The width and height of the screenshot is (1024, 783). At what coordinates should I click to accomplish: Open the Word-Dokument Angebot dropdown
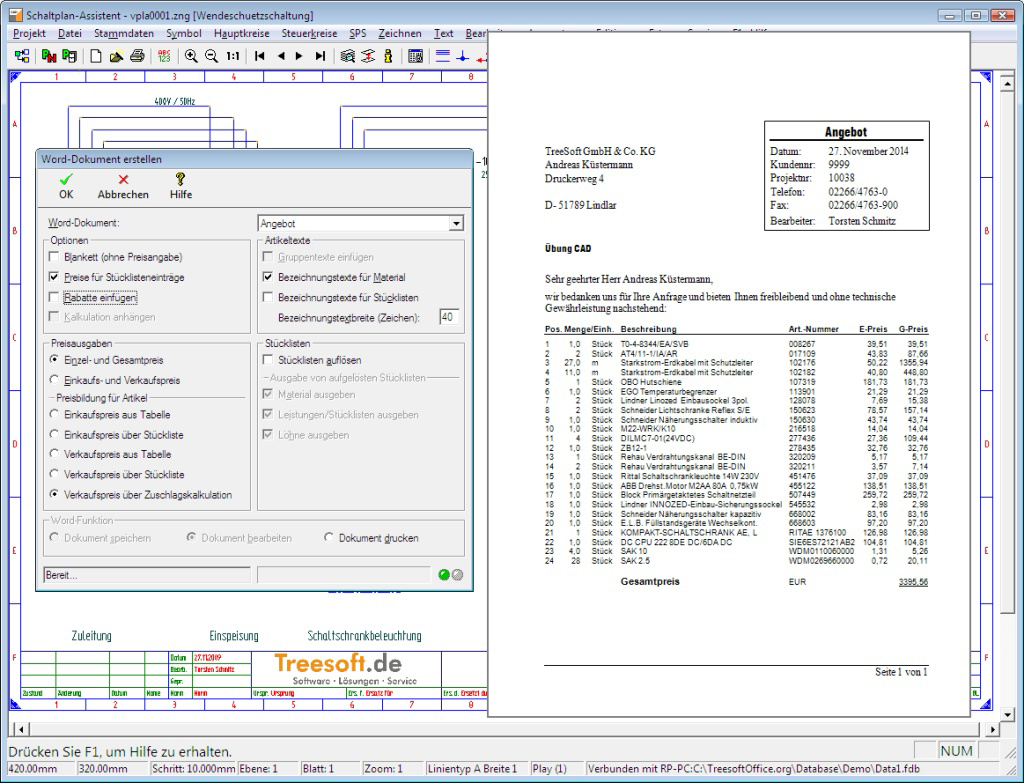[456, 224]
